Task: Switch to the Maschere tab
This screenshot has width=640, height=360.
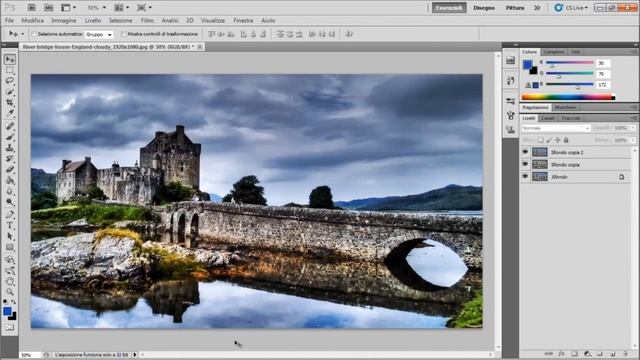Action: pyautogui.click(x=565, y=107)
